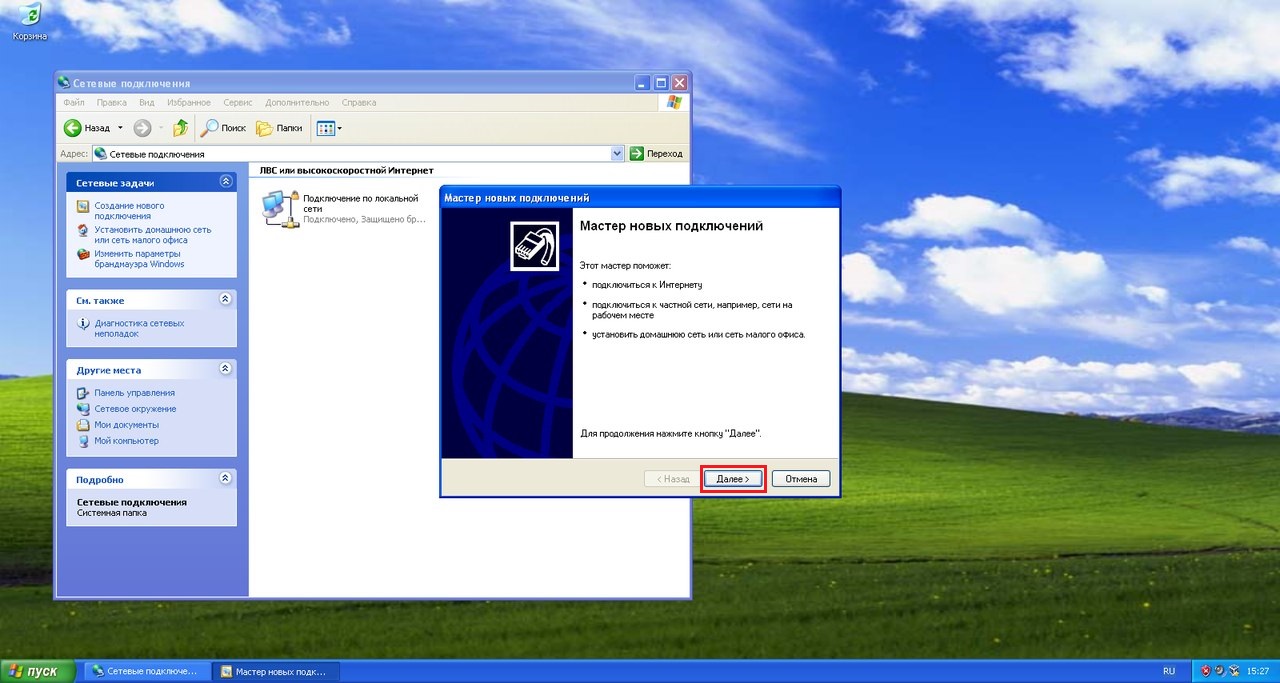Screen dimensions: 1280x683
Task: Open the Назад history dropdown arrow
Action: [120, 128]
